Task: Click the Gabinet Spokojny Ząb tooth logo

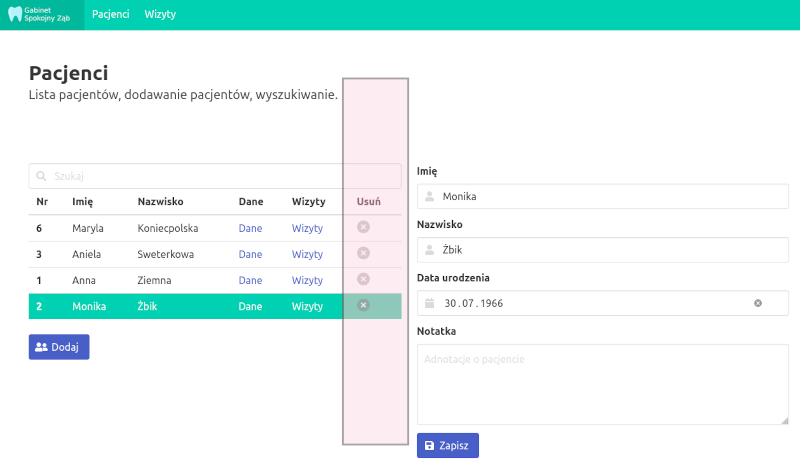Action: pyautogui.click(x=15, y=15)
